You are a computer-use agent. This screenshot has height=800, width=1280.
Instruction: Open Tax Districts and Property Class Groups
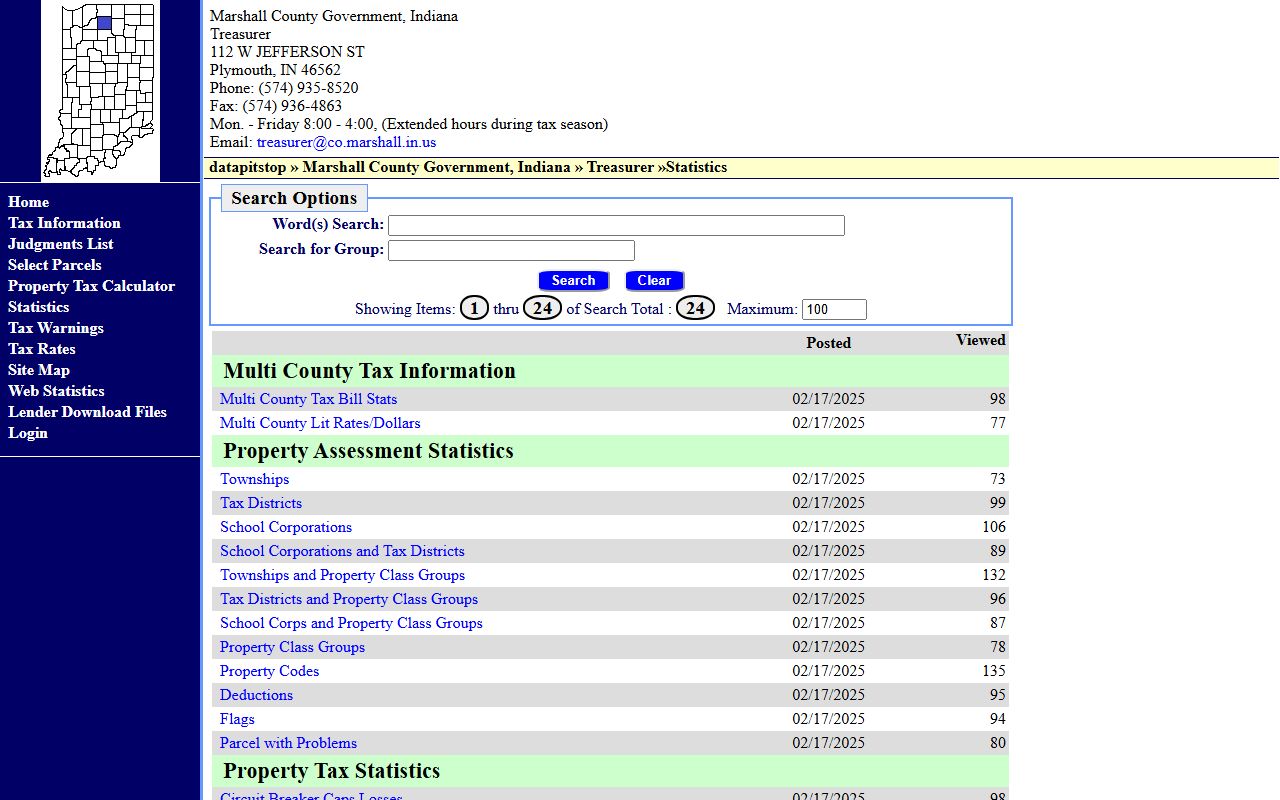(349, 599)
